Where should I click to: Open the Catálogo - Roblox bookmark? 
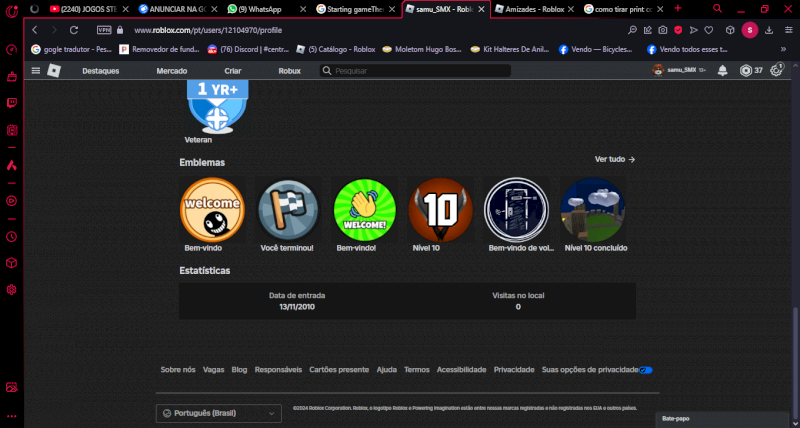pyautogui.click(x=336, y=49)
